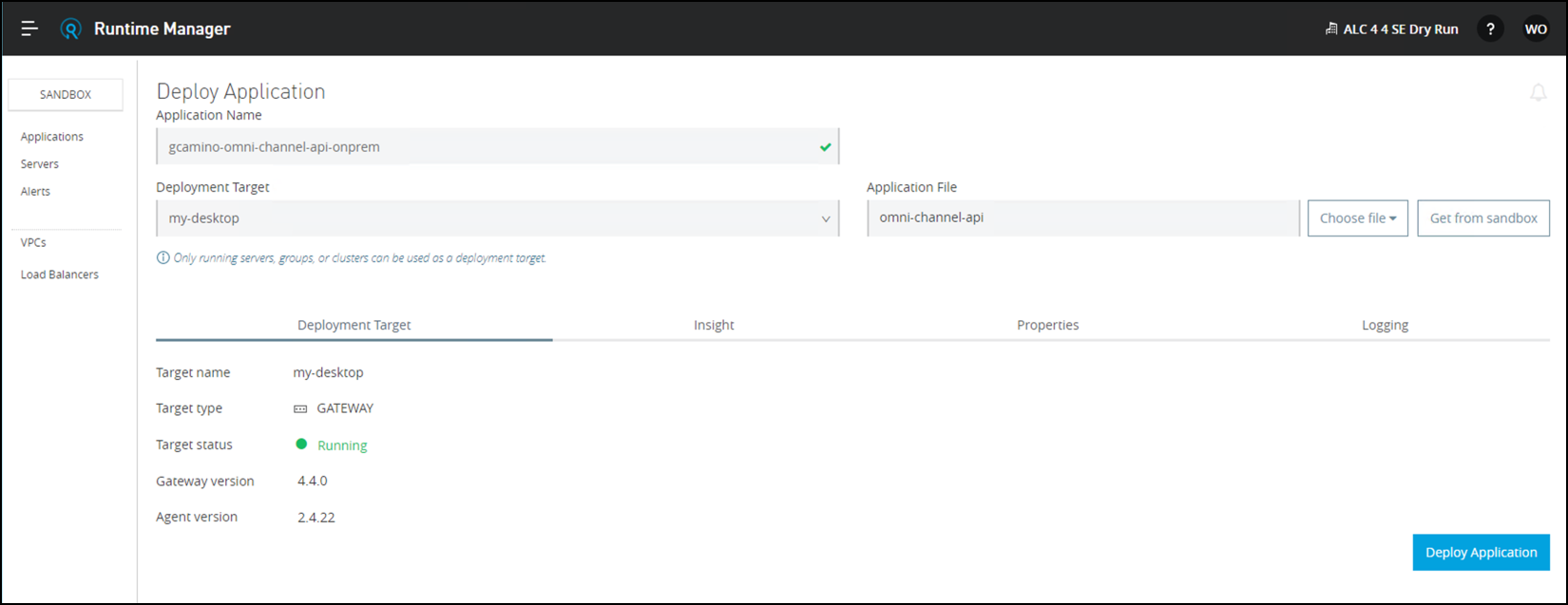1568x605 pixels.
Task: Open Load Balancers in the sidebar
Action: pyautogui.click(x=60, y=275)
